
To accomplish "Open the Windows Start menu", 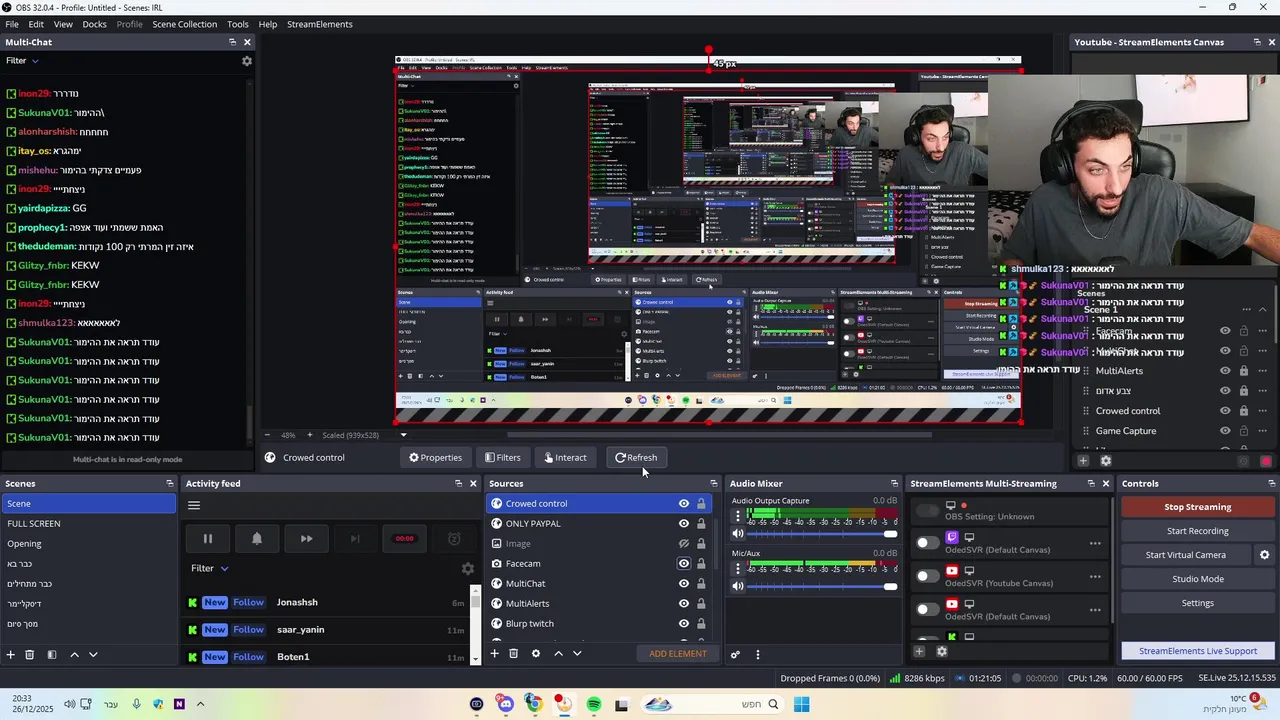I will tap(801, 704).
